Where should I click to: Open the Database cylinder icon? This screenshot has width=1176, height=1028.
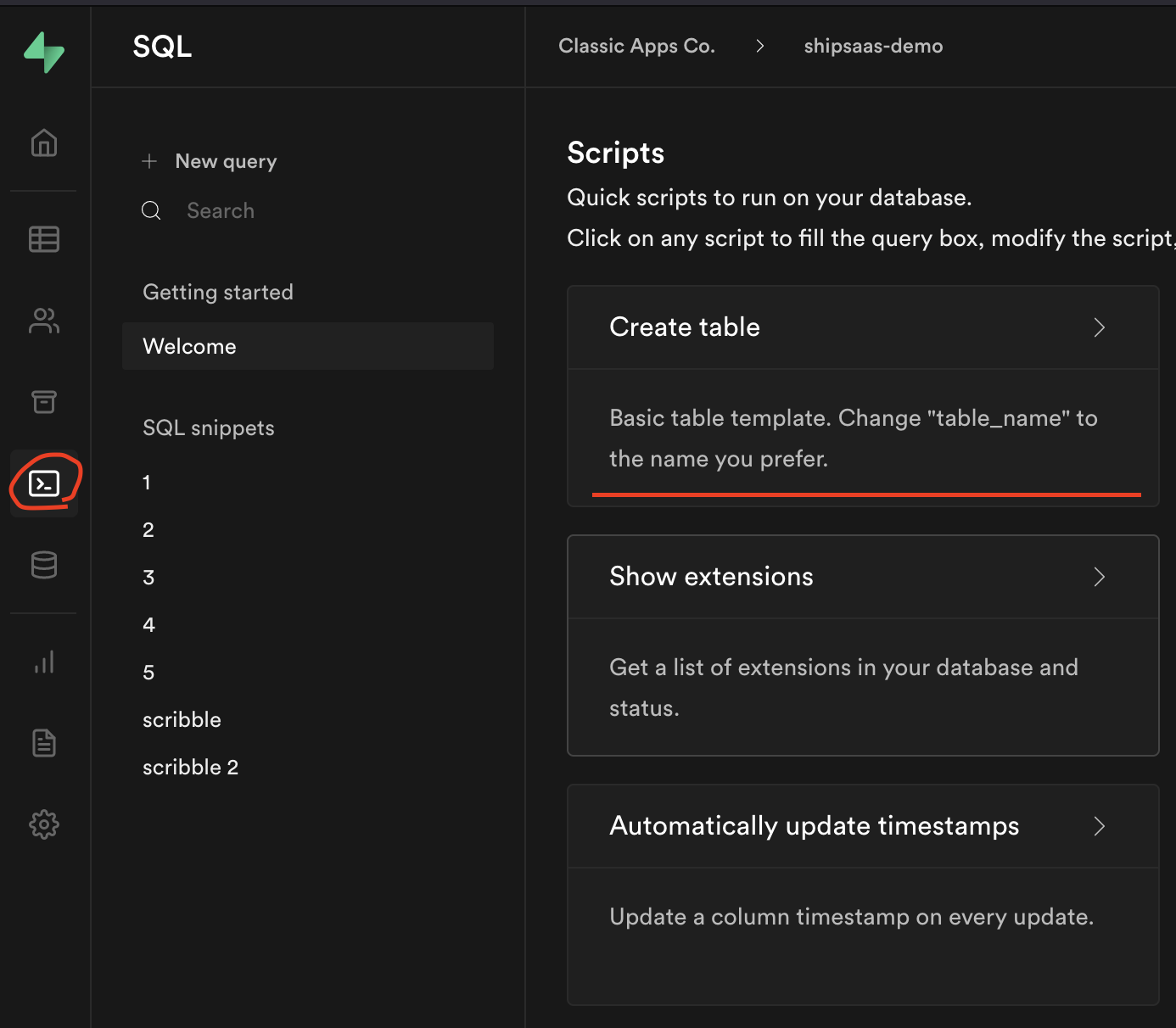[44, 565]
